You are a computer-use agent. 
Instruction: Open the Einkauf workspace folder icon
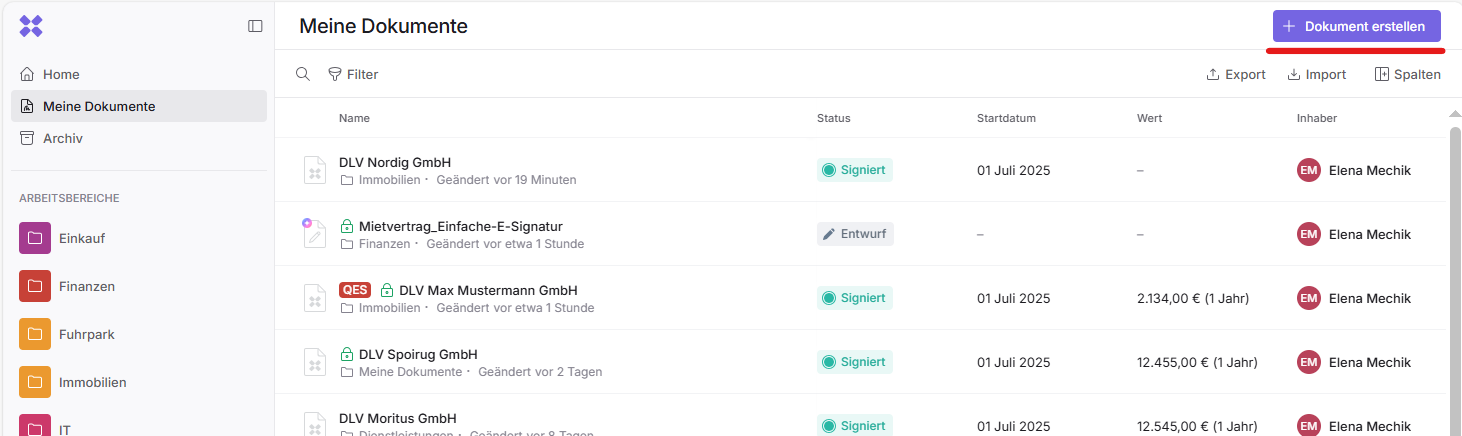click(35, 238)
